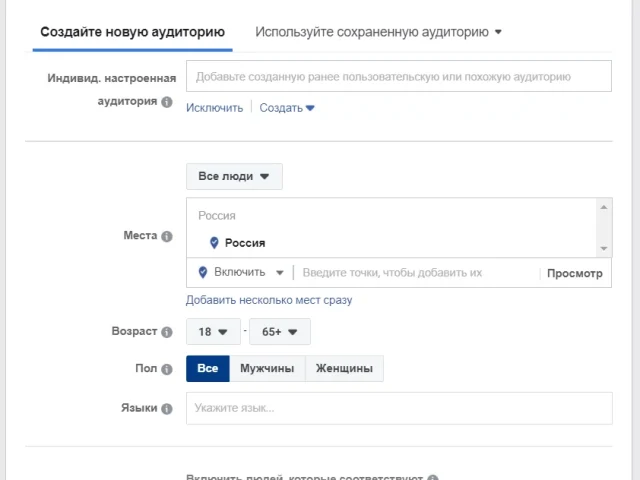Open the maximum age 65+ dropdown
Viewport: 640px width, 480px height.
(280, 331)
